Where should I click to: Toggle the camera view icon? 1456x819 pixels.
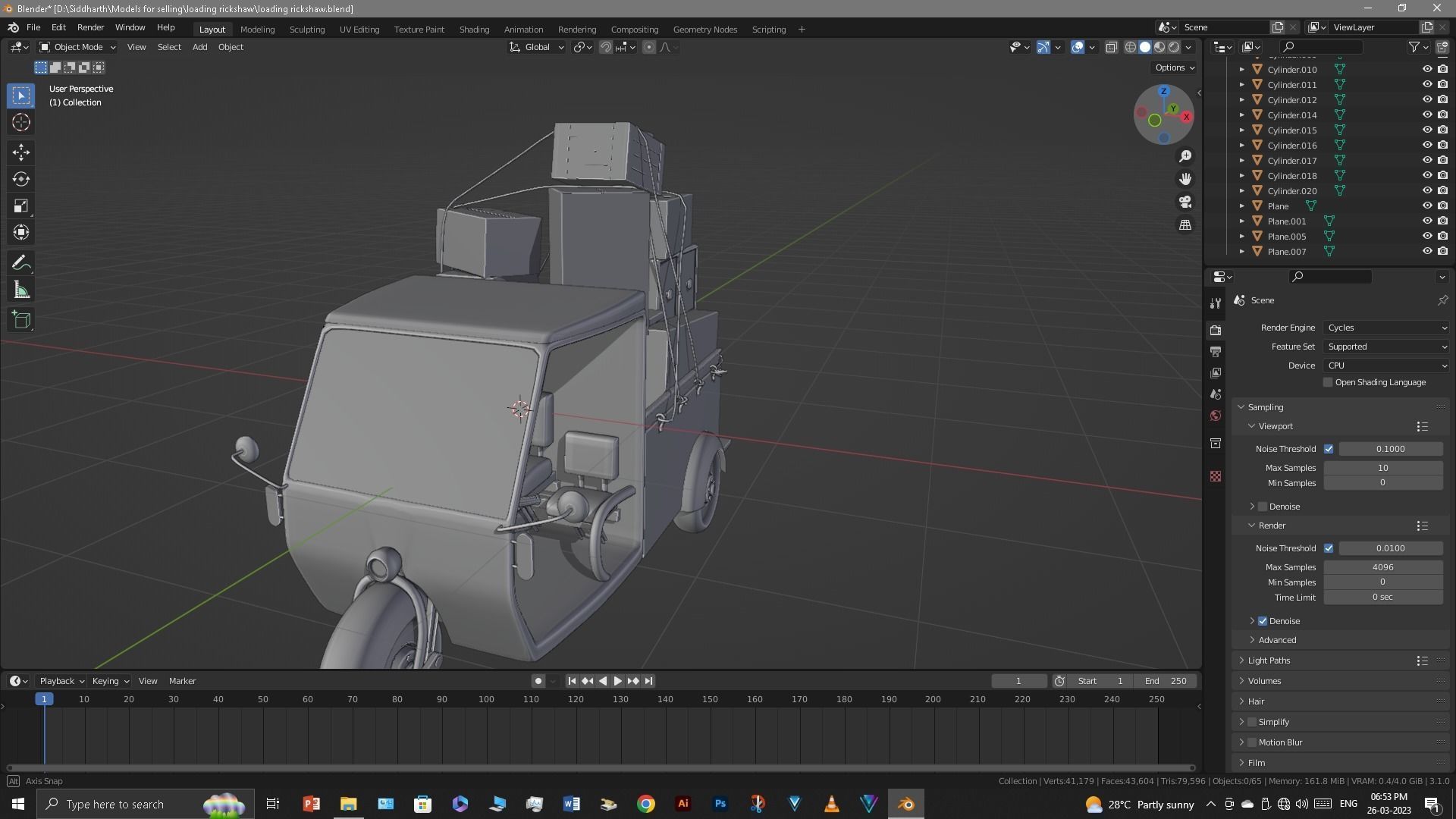click(1185, 202)
